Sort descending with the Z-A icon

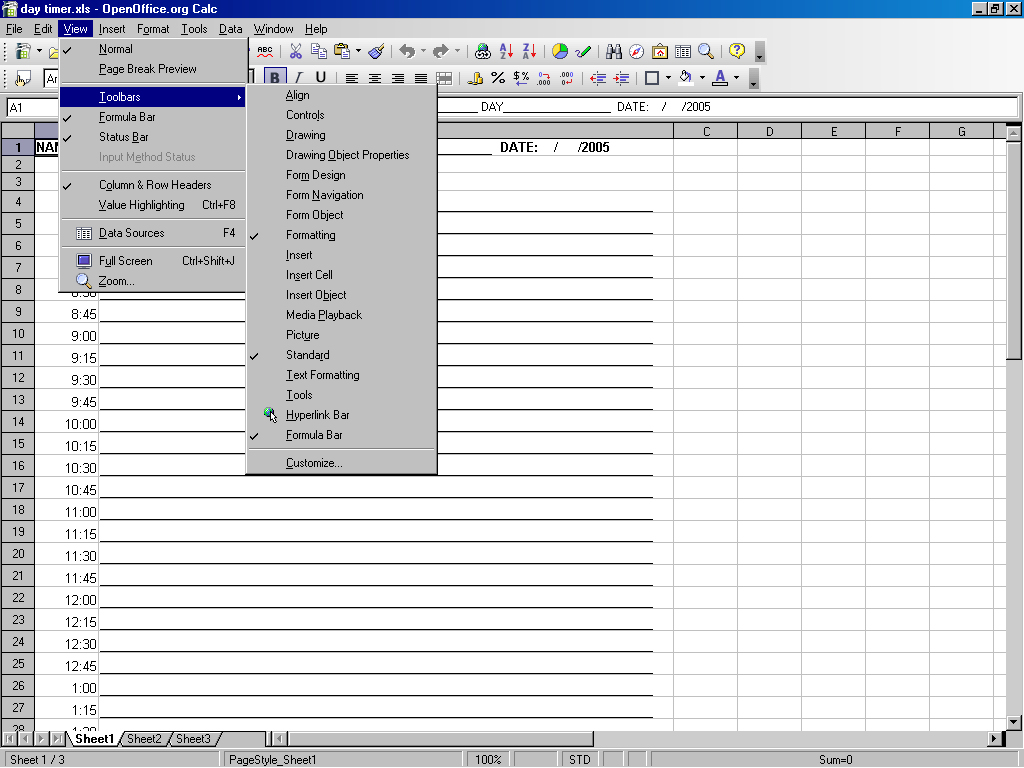tap(530, 52)
